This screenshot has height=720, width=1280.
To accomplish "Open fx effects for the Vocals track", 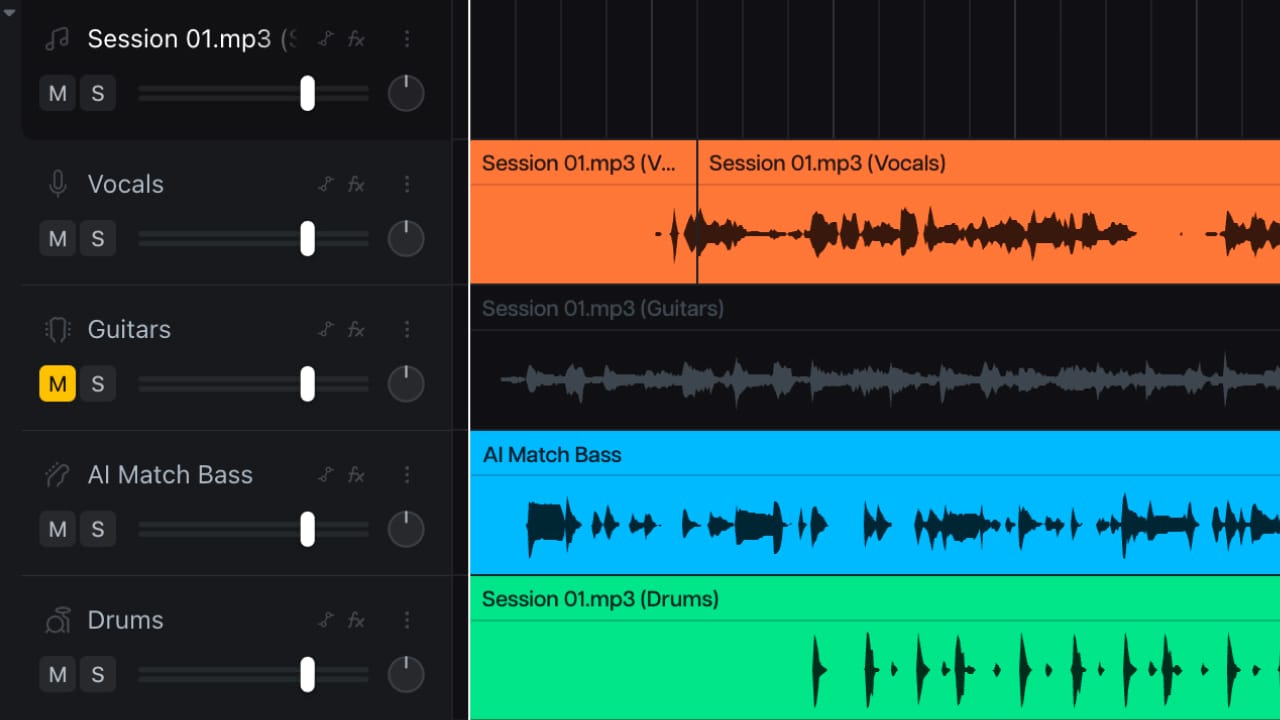I will click(356, 184).
